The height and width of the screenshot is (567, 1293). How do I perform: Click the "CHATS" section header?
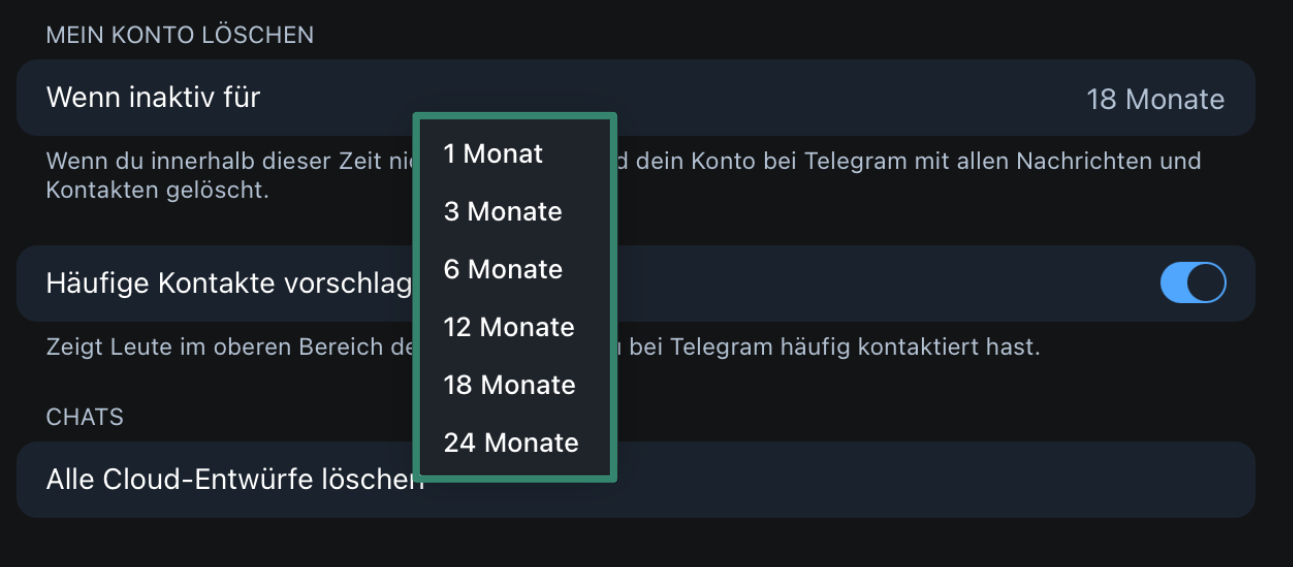[85, 416]
